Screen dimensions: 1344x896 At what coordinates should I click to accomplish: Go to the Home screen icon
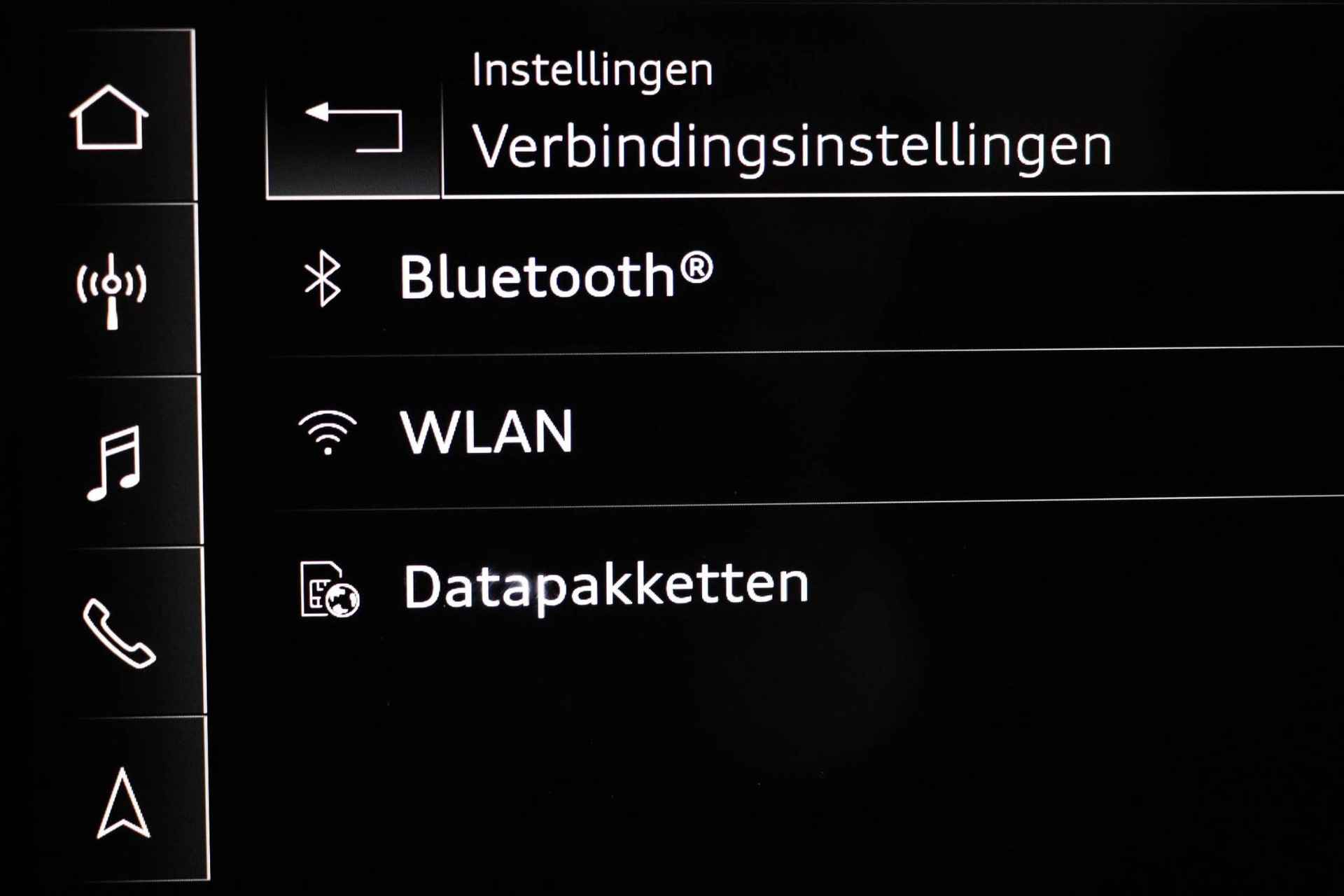[x=109, y=117]
